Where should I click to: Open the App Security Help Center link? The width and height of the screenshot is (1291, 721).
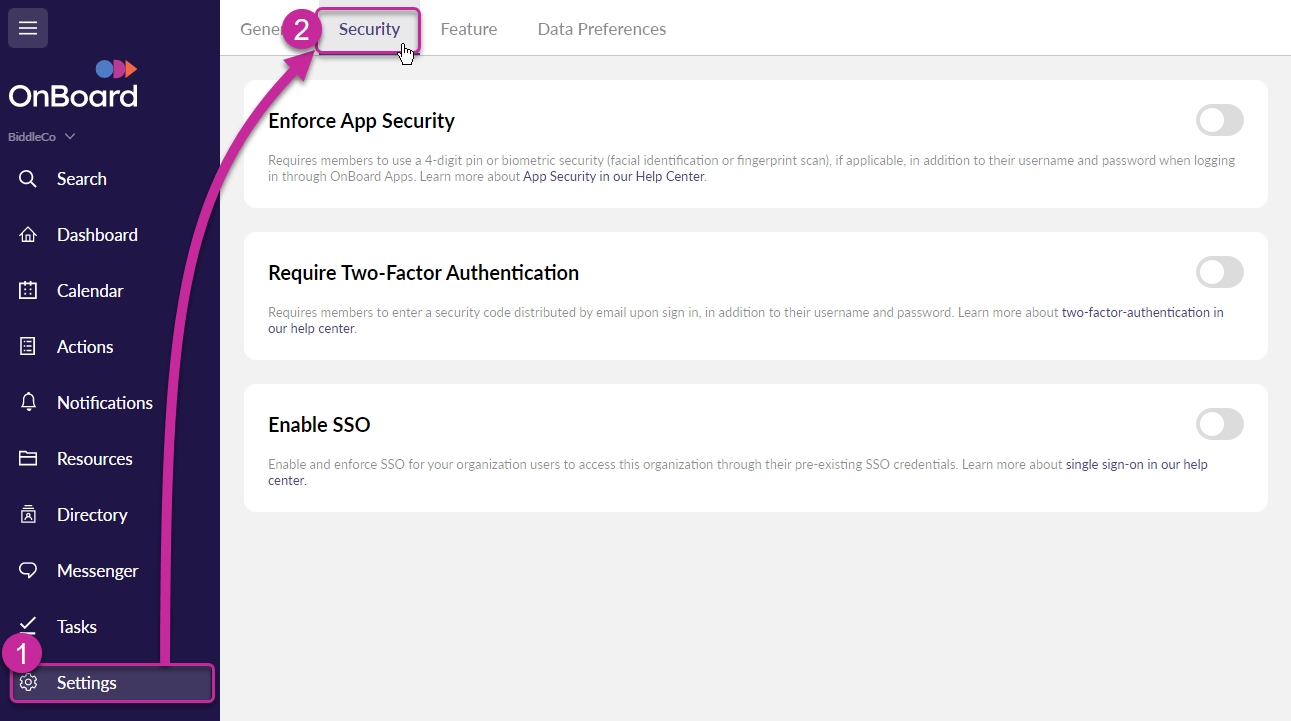(613, 176)
